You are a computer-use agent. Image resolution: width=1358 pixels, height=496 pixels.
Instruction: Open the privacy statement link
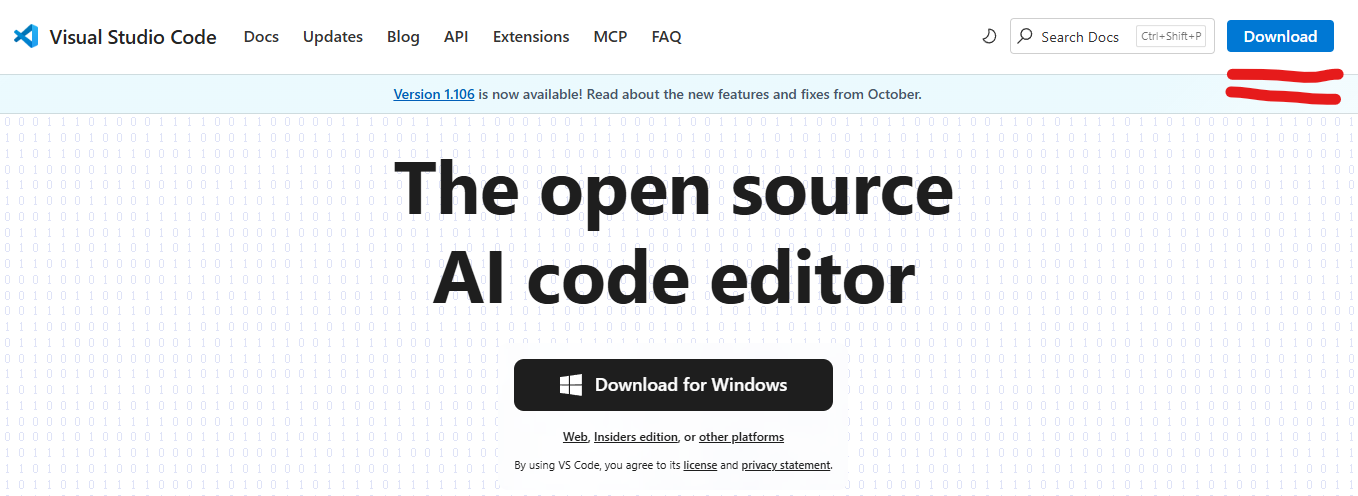tap(786, 465)
